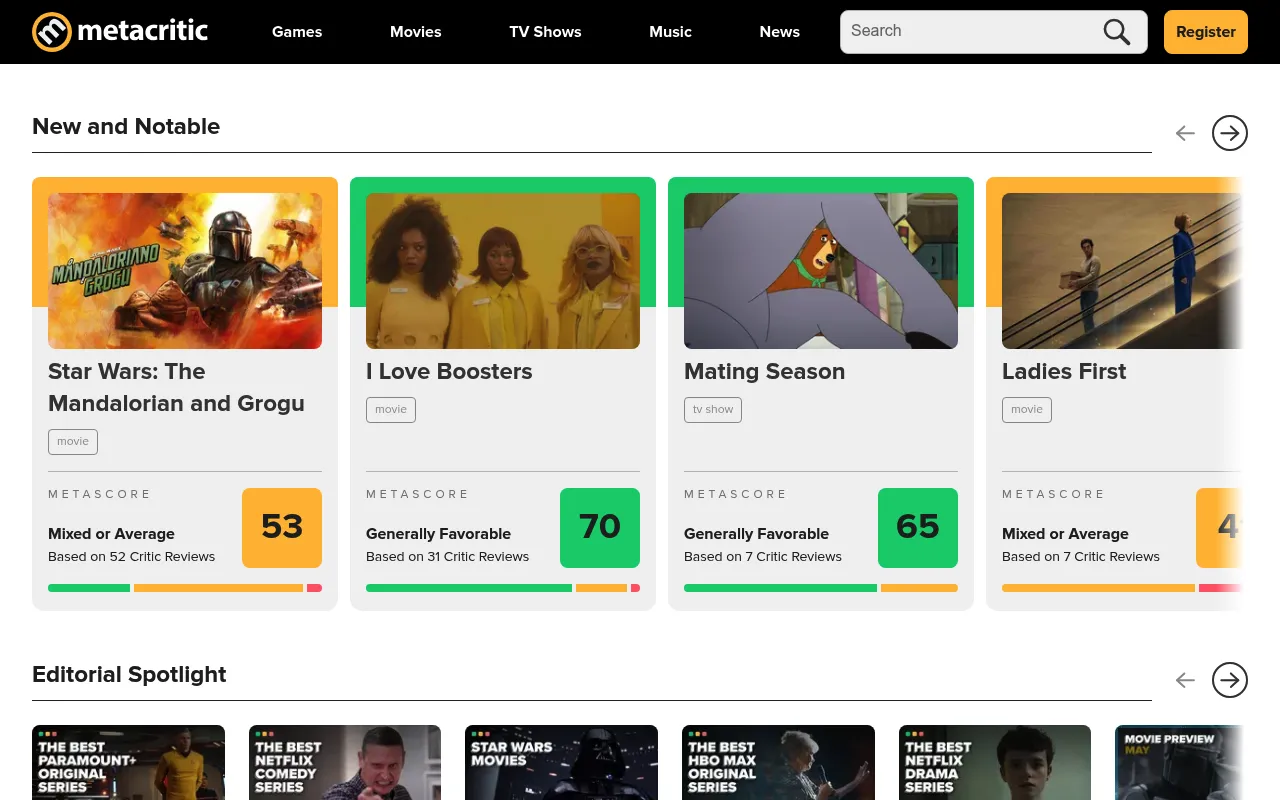1280x800 pixels.
Task: Click the search magnifier icon
Action: (1117, 32)
